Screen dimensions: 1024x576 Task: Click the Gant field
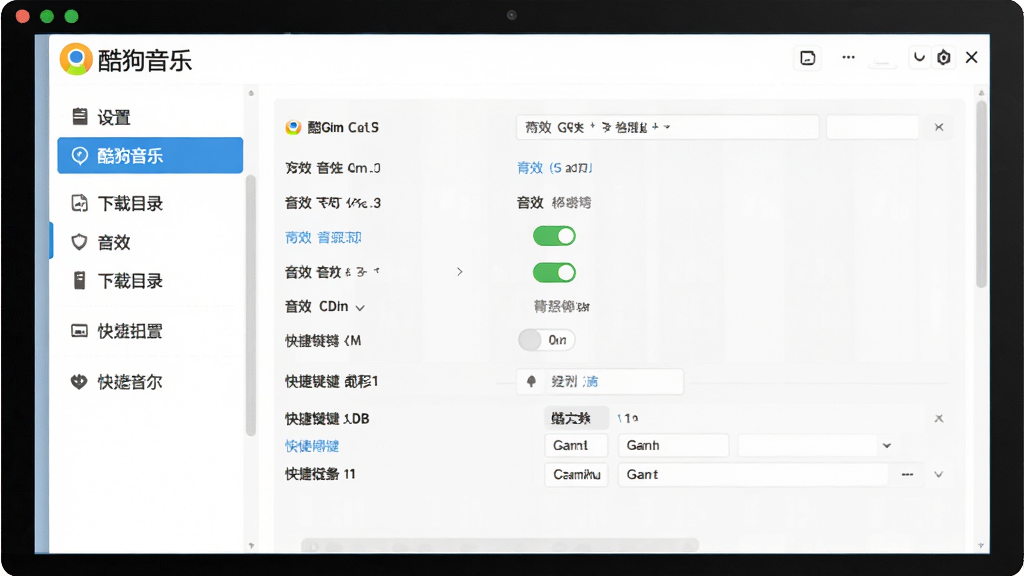[753, 475]
